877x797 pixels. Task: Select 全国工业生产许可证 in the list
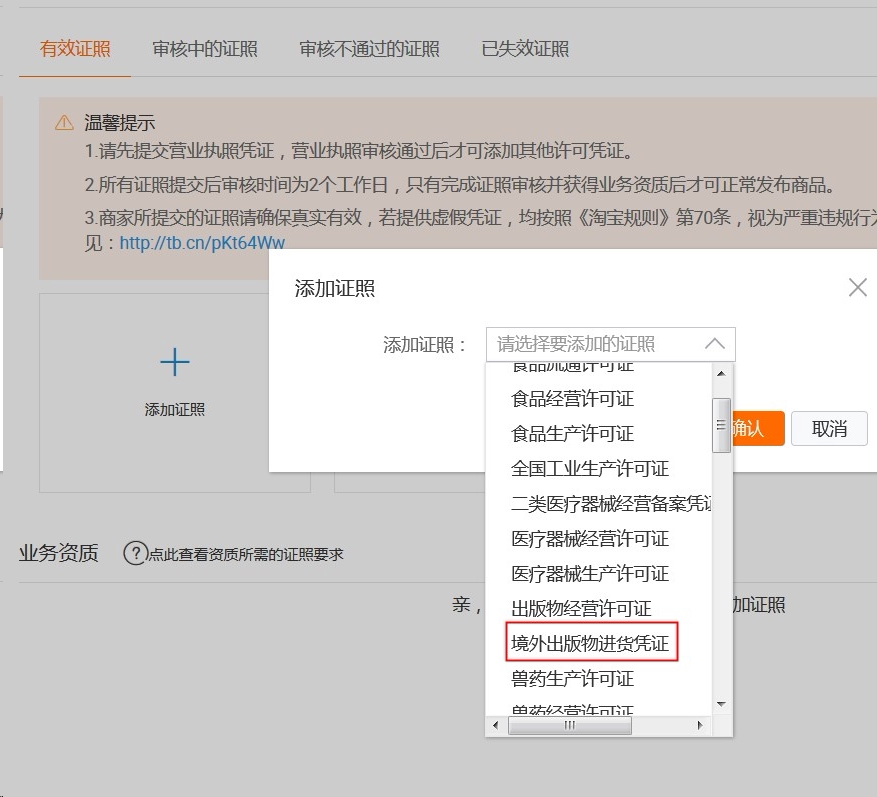[590, 469]
